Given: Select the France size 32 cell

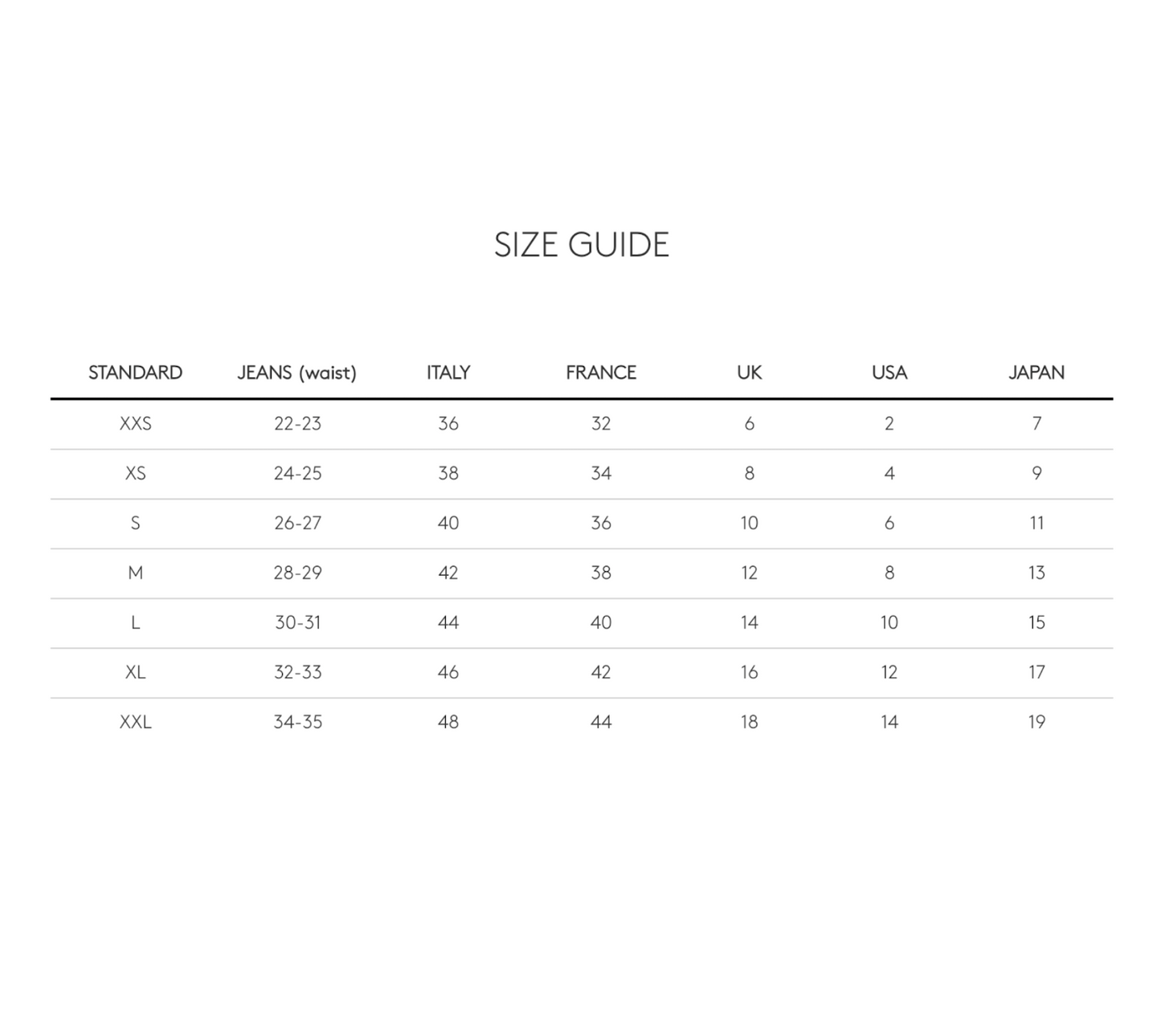Looking at the screenshot, I should (601, 423).
